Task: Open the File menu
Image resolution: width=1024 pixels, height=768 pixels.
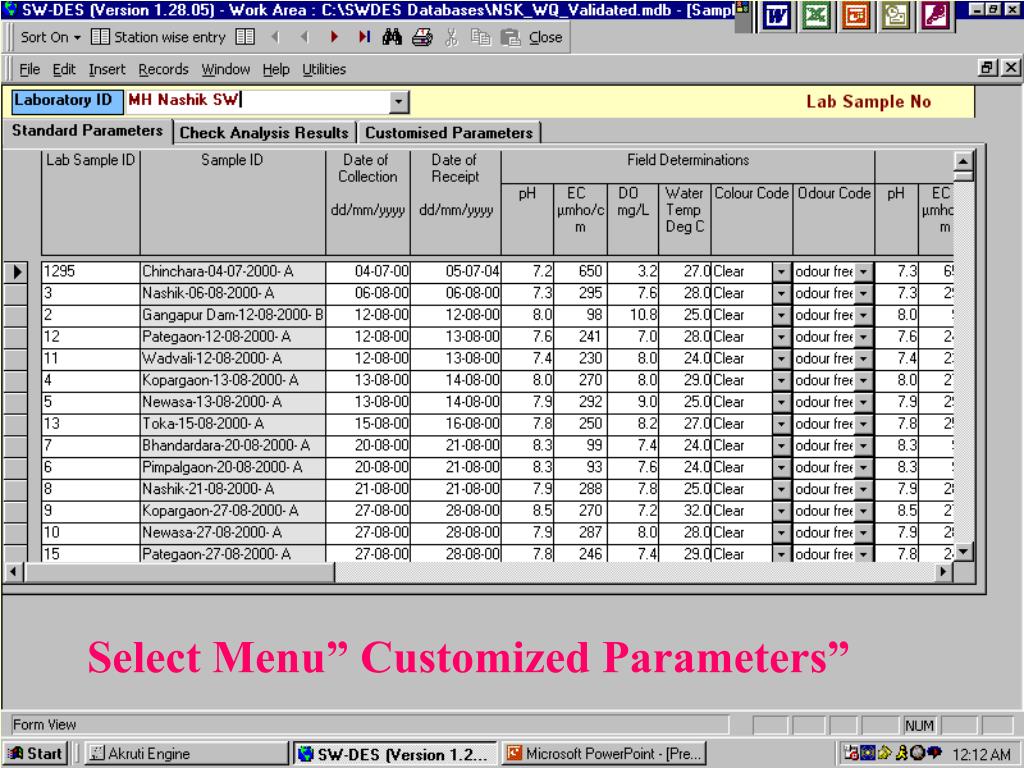Action: pyautogui.click(x=29, y=69)
